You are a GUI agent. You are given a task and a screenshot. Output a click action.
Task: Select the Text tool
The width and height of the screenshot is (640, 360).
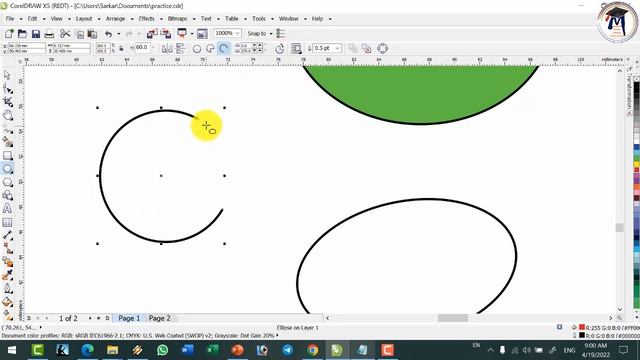[x=7, y=209]
